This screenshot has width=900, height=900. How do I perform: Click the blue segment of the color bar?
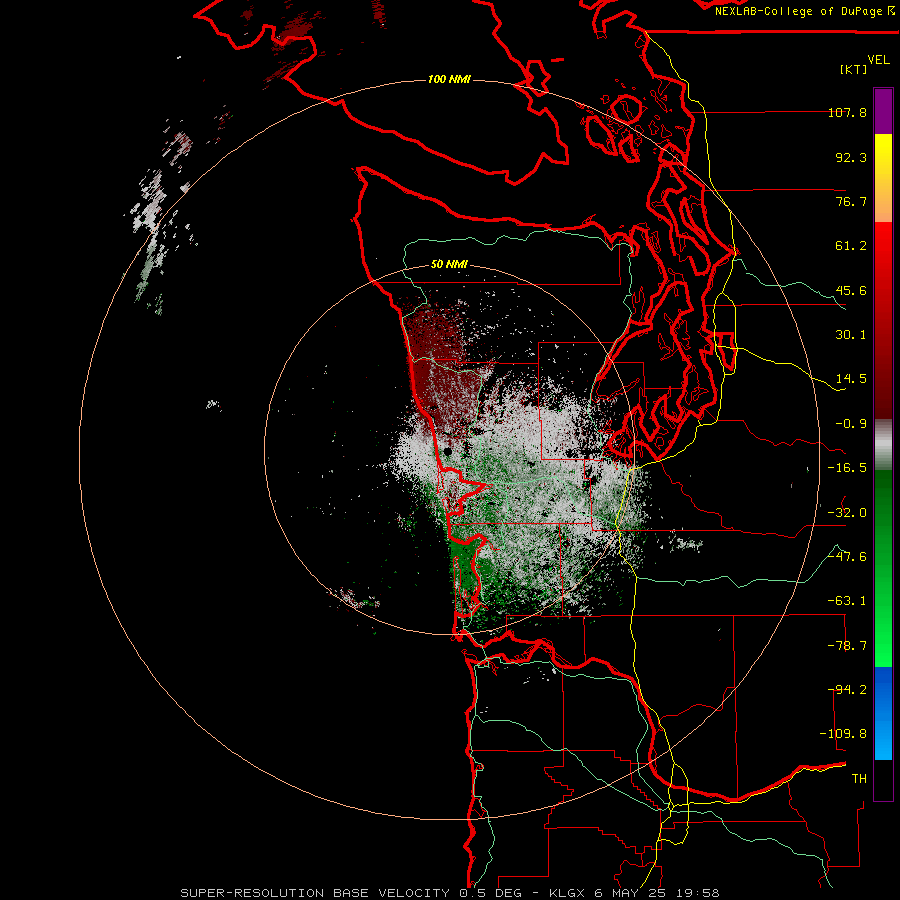883,713
